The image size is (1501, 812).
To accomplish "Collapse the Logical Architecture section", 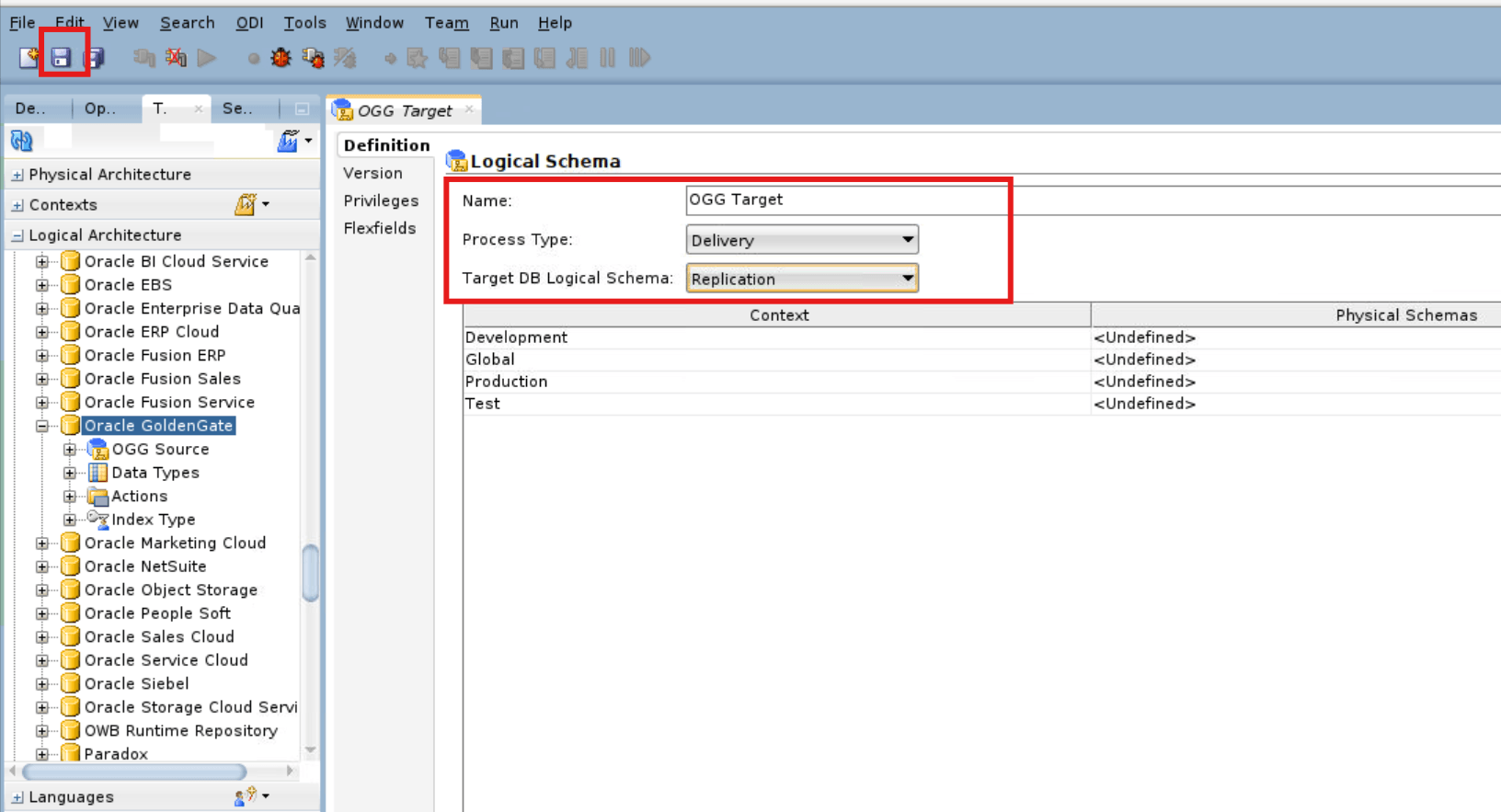I will pyautogui.click(x=17, y=235).
